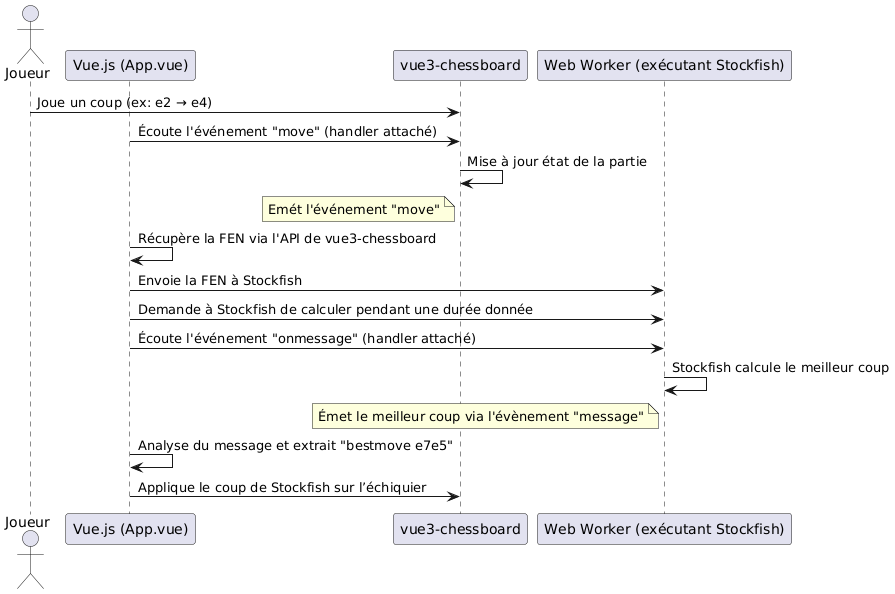895x594 pixels.
Task: Click the top vue3-chessboard participant box
Action: (x=460, y=66)
